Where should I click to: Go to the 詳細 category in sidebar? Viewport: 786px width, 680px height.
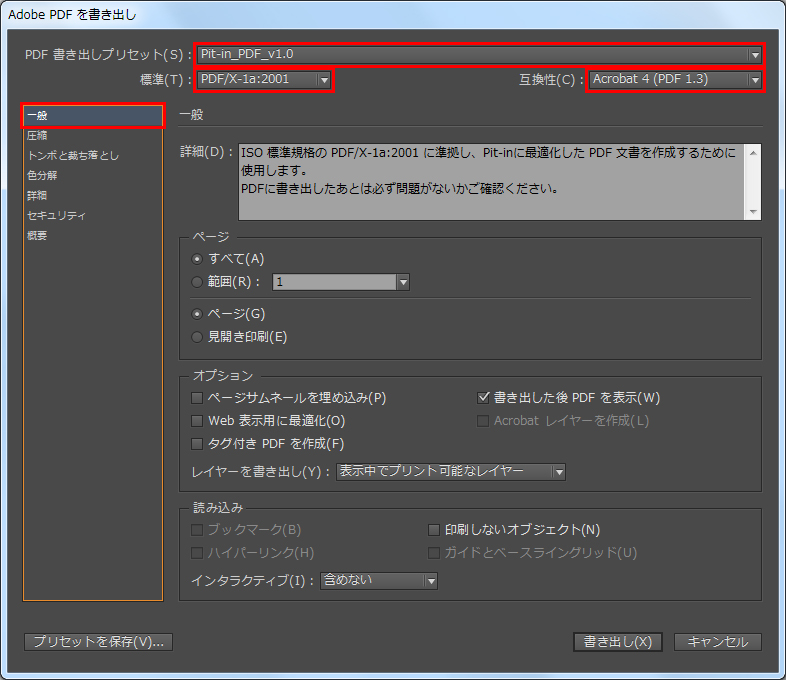(x=37, y=195)
